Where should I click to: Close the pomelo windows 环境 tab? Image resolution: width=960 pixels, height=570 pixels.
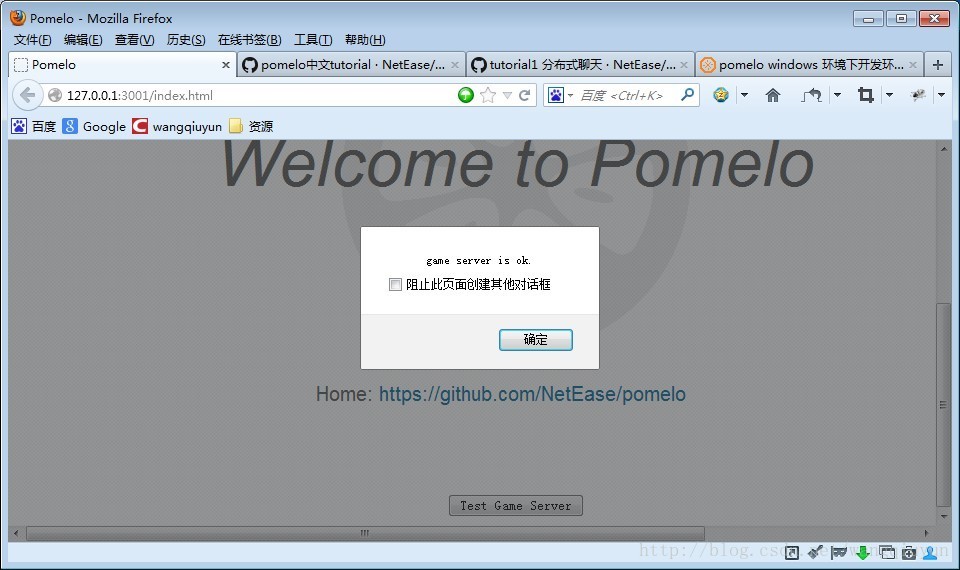(x=913, y=64)
